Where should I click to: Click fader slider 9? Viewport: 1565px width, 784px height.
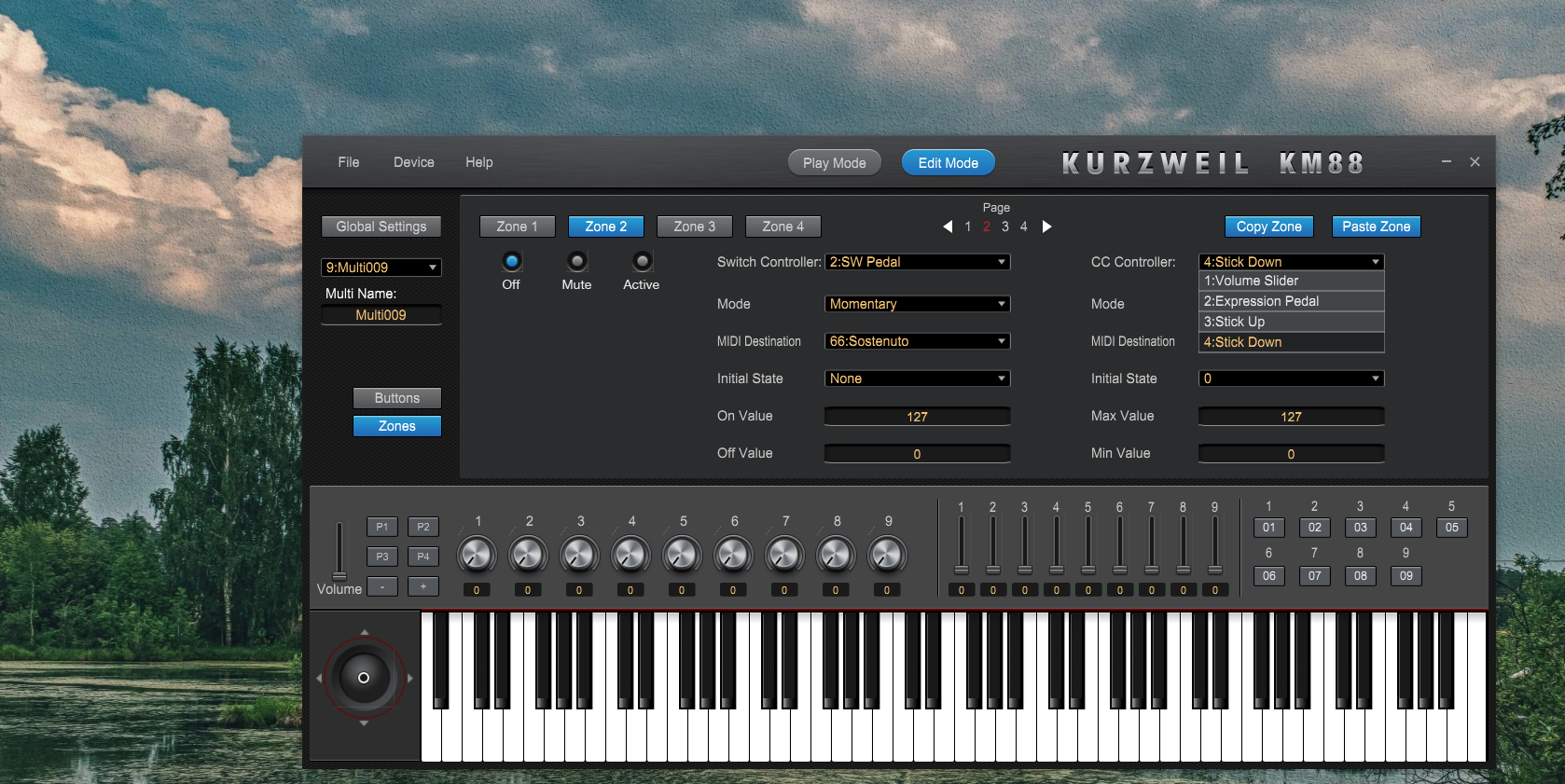[x=1215, y=546]
